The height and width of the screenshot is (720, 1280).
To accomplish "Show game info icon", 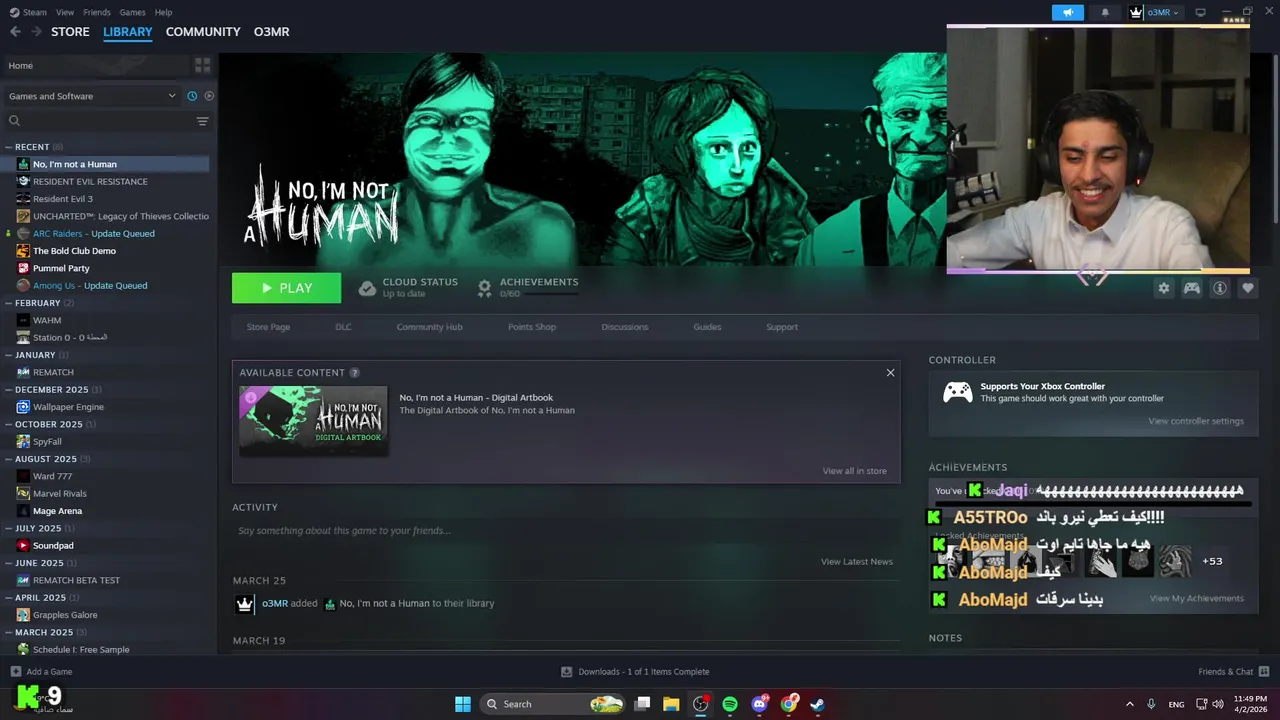I will pyautogui.click(x=1220, y=288).
